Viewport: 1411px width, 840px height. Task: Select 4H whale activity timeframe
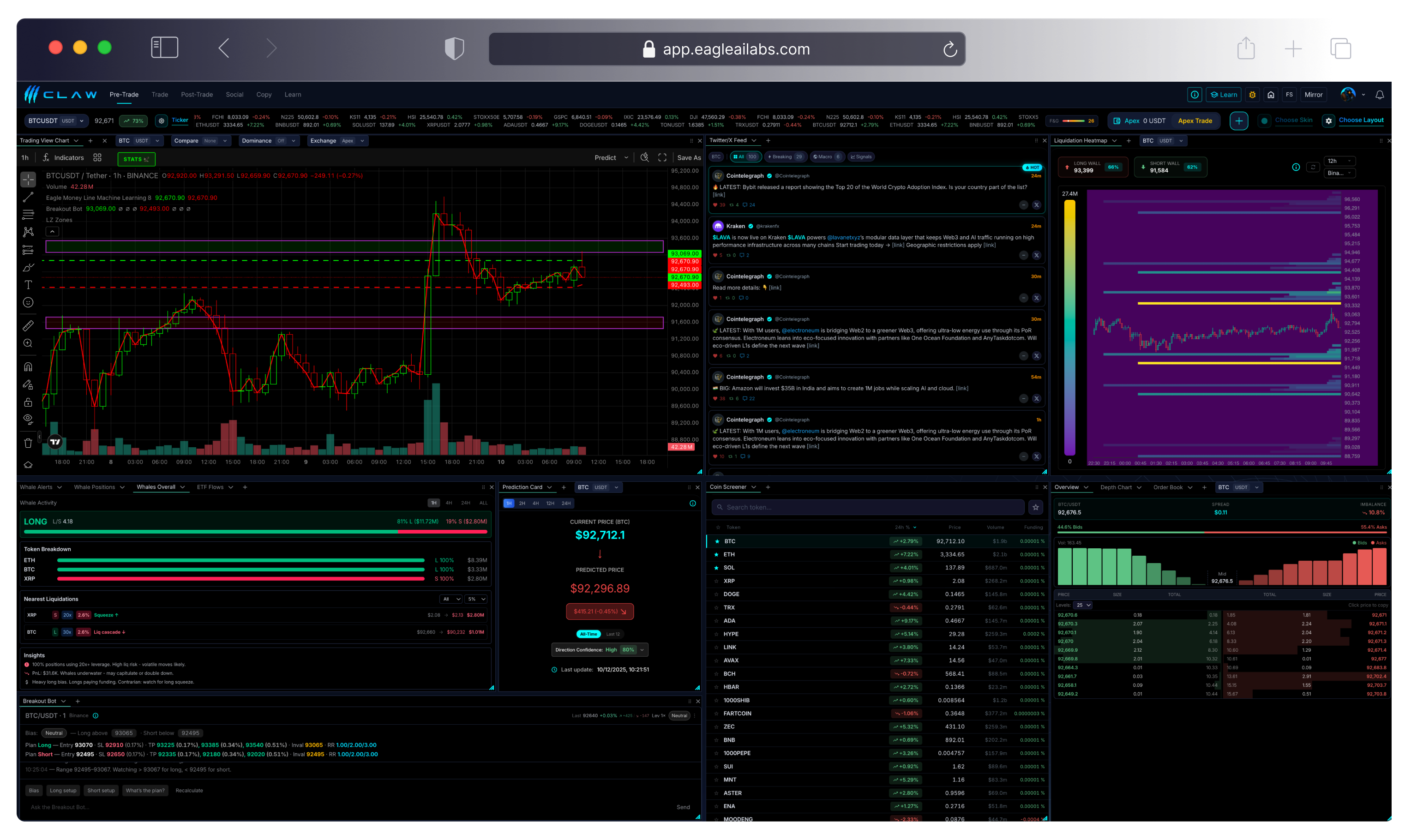(x=449, y=503)
